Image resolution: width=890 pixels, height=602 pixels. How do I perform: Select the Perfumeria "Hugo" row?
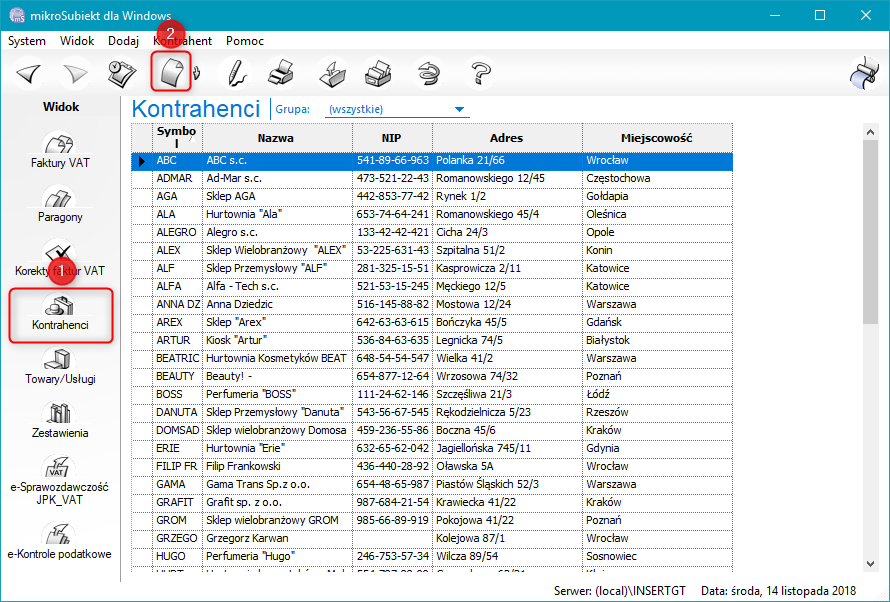tap(432, 557)
